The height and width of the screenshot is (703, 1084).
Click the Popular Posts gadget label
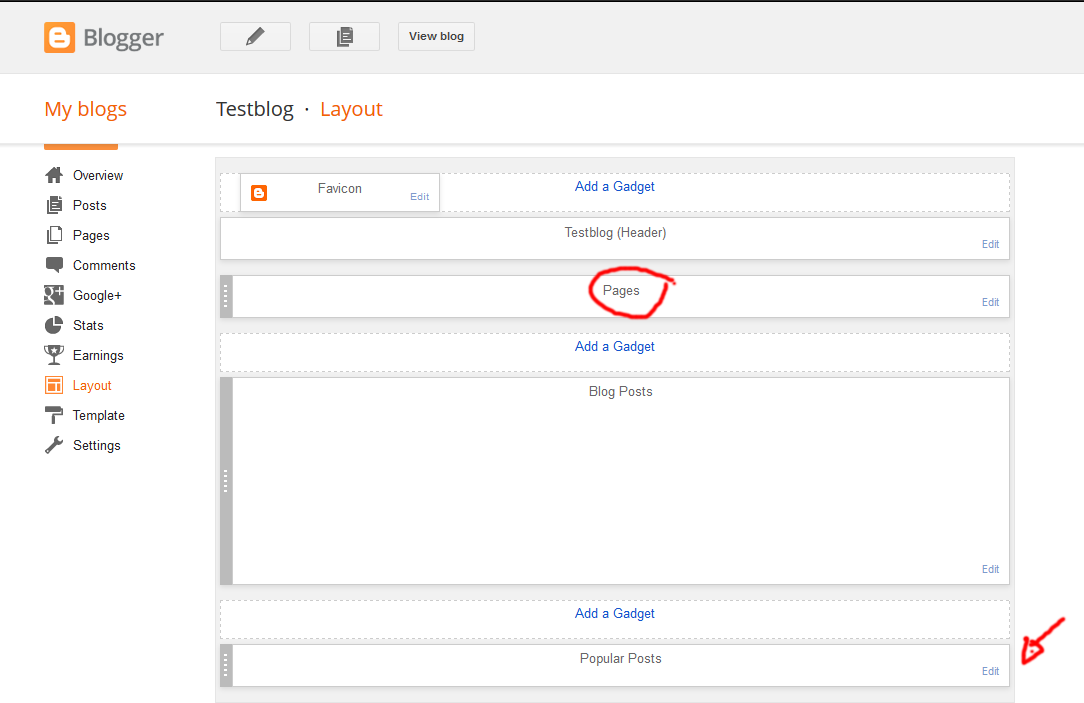(620, 659)
